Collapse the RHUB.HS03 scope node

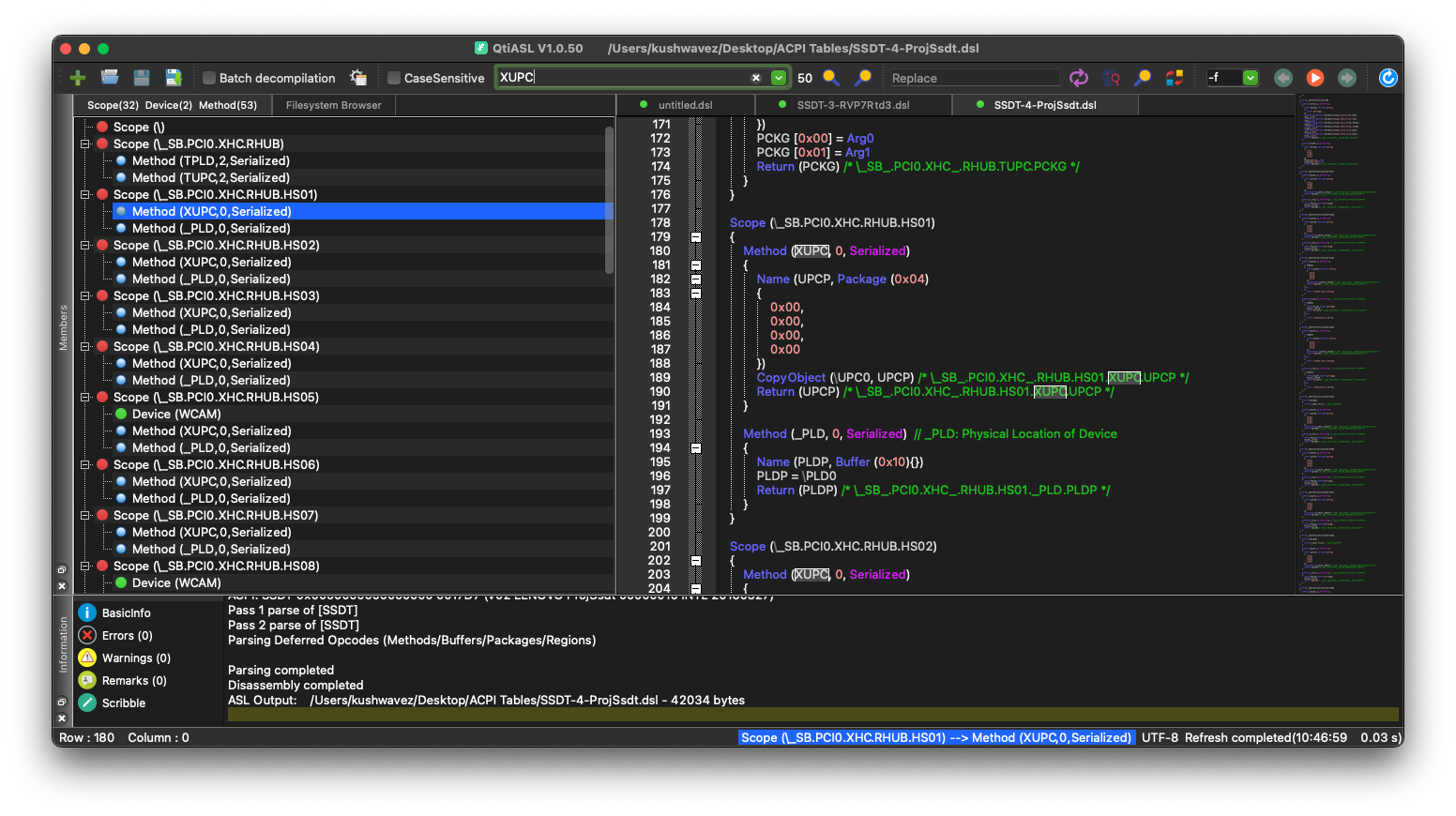point(85,295)
